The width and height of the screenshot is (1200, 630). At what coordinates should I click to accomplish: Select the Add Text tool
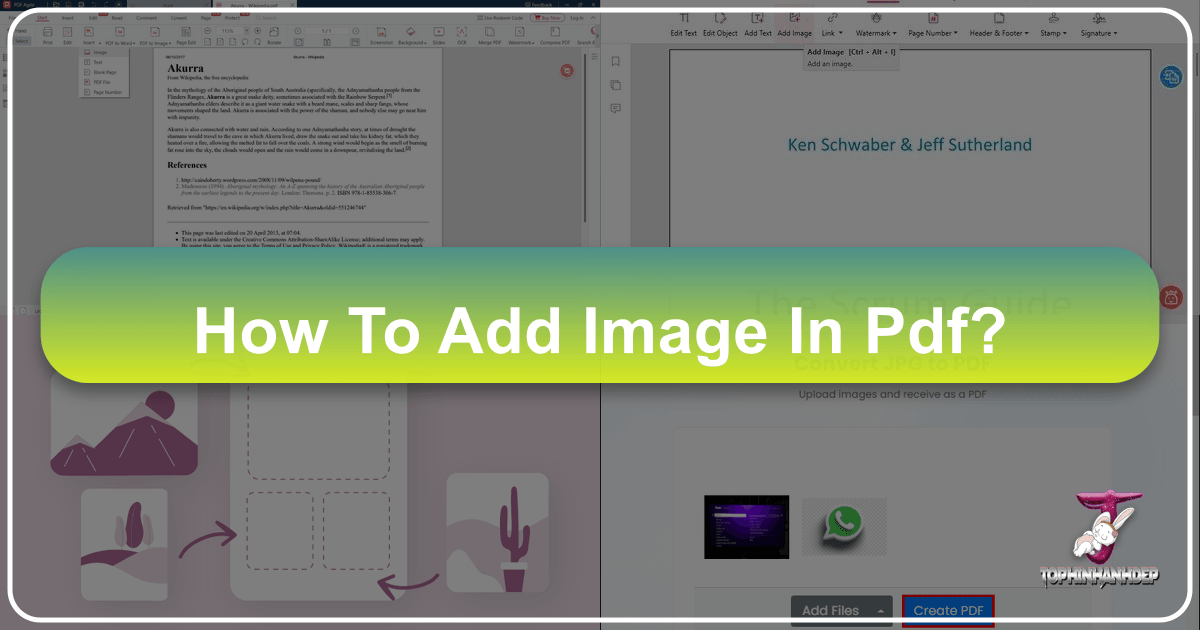pos(757,25)
